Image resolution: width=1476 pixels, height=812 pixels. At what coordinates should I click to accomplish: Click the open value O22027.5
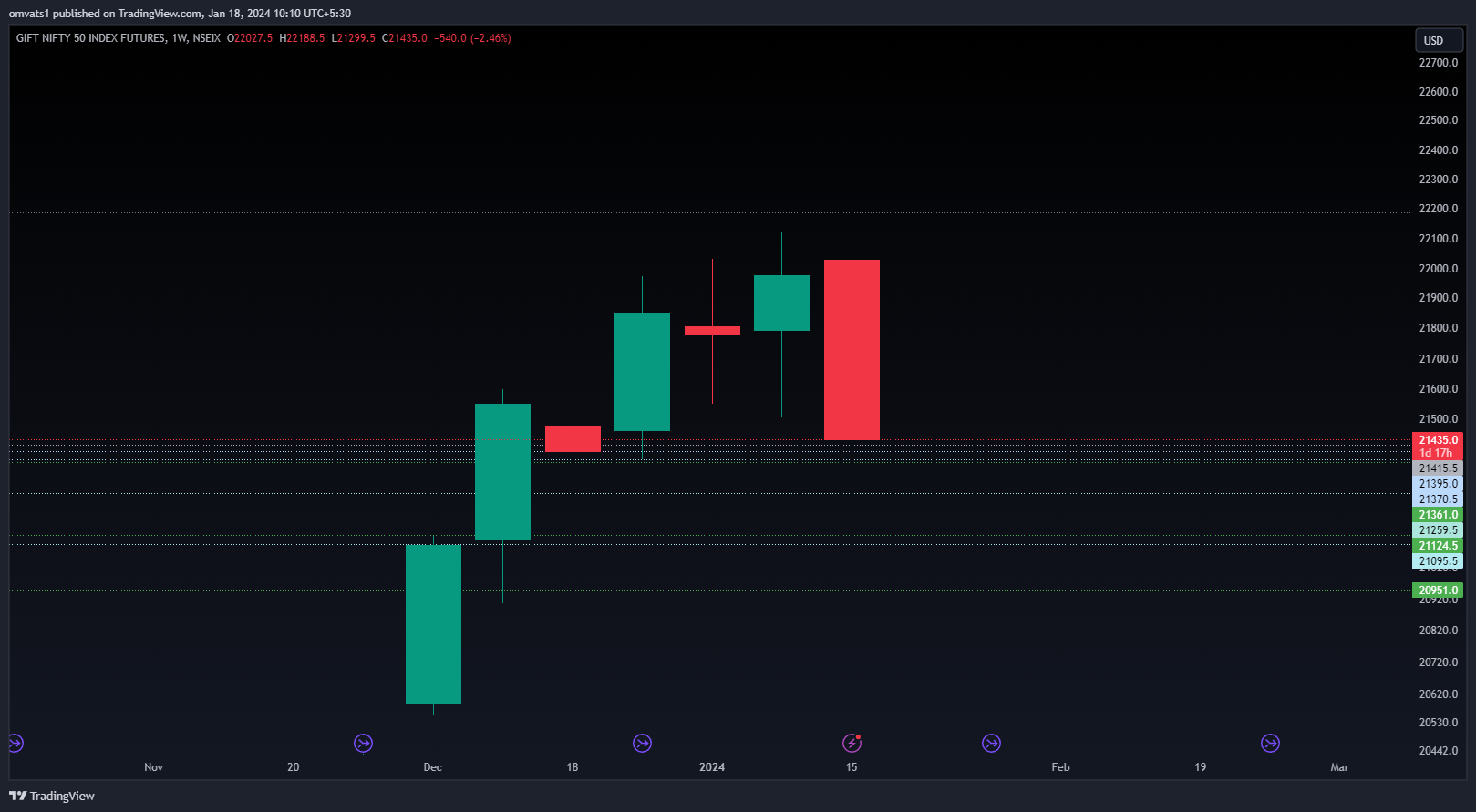pos(250,38)
